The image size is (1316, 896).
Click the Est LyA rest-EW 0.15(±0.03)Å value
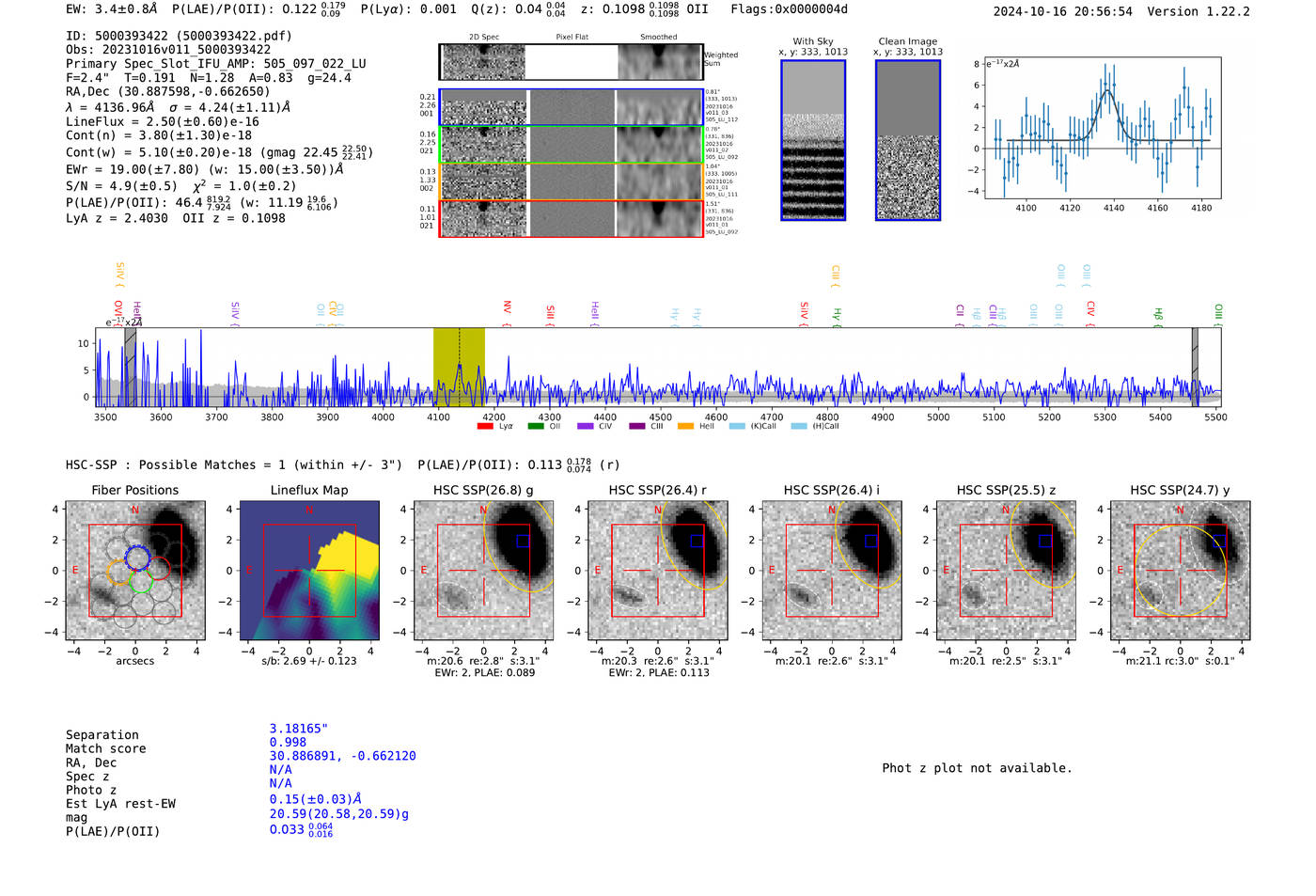(x=316, y=799)
